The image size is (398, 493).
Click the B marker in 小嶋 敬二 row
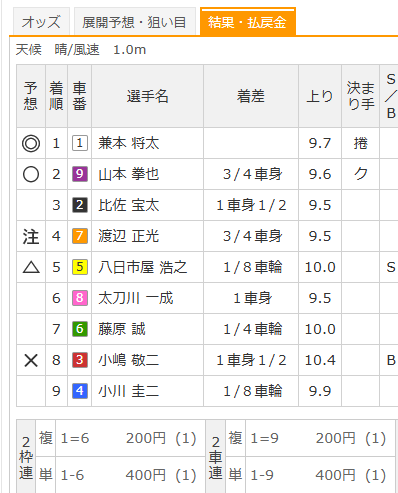click(391, 360)
